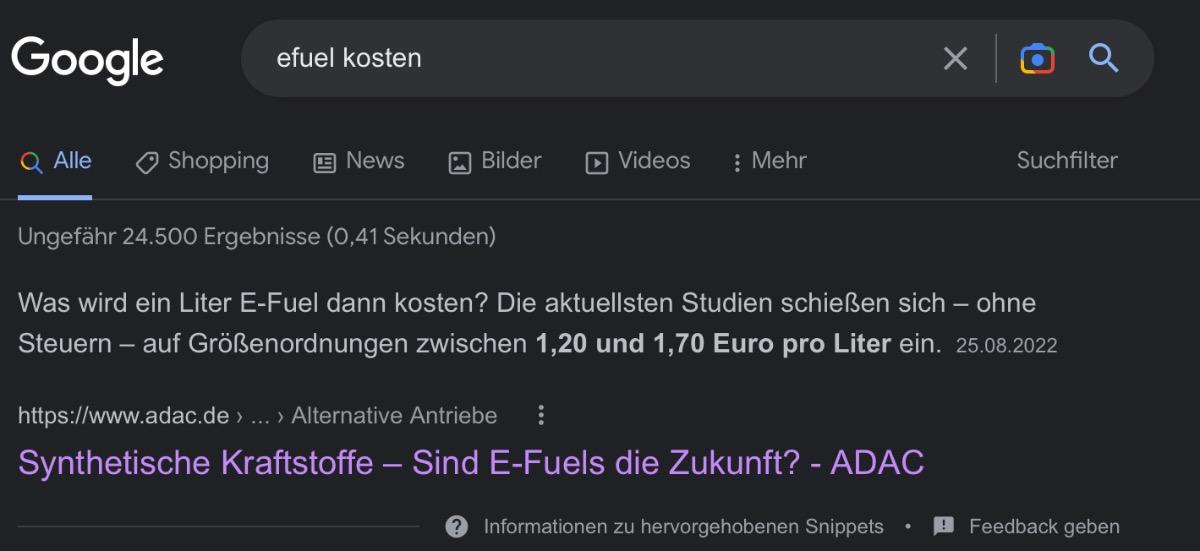Click the question mark help icon

[457, 526]
